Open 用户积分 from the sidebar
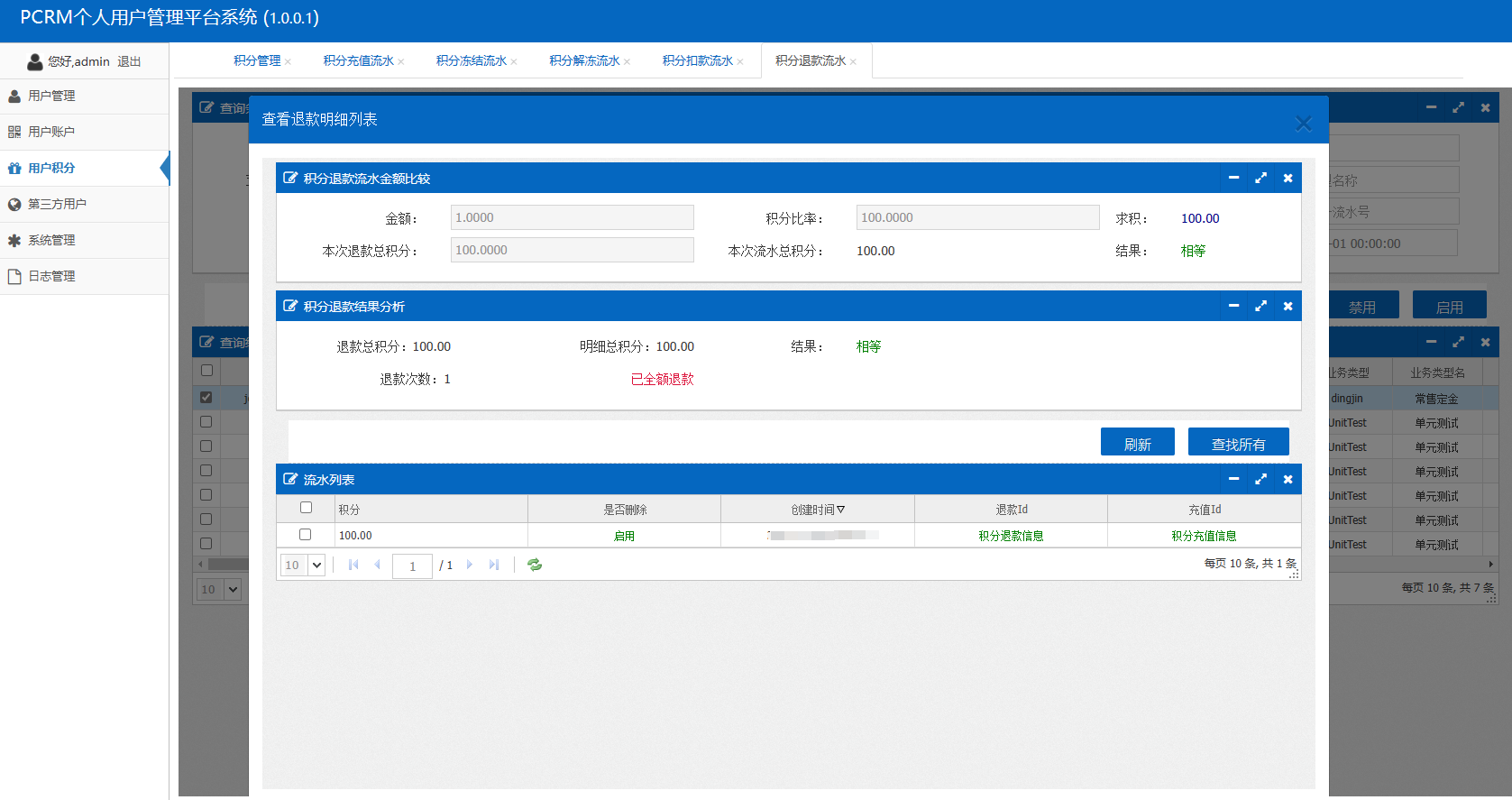 pyautogui.click(x=51, y=168)
